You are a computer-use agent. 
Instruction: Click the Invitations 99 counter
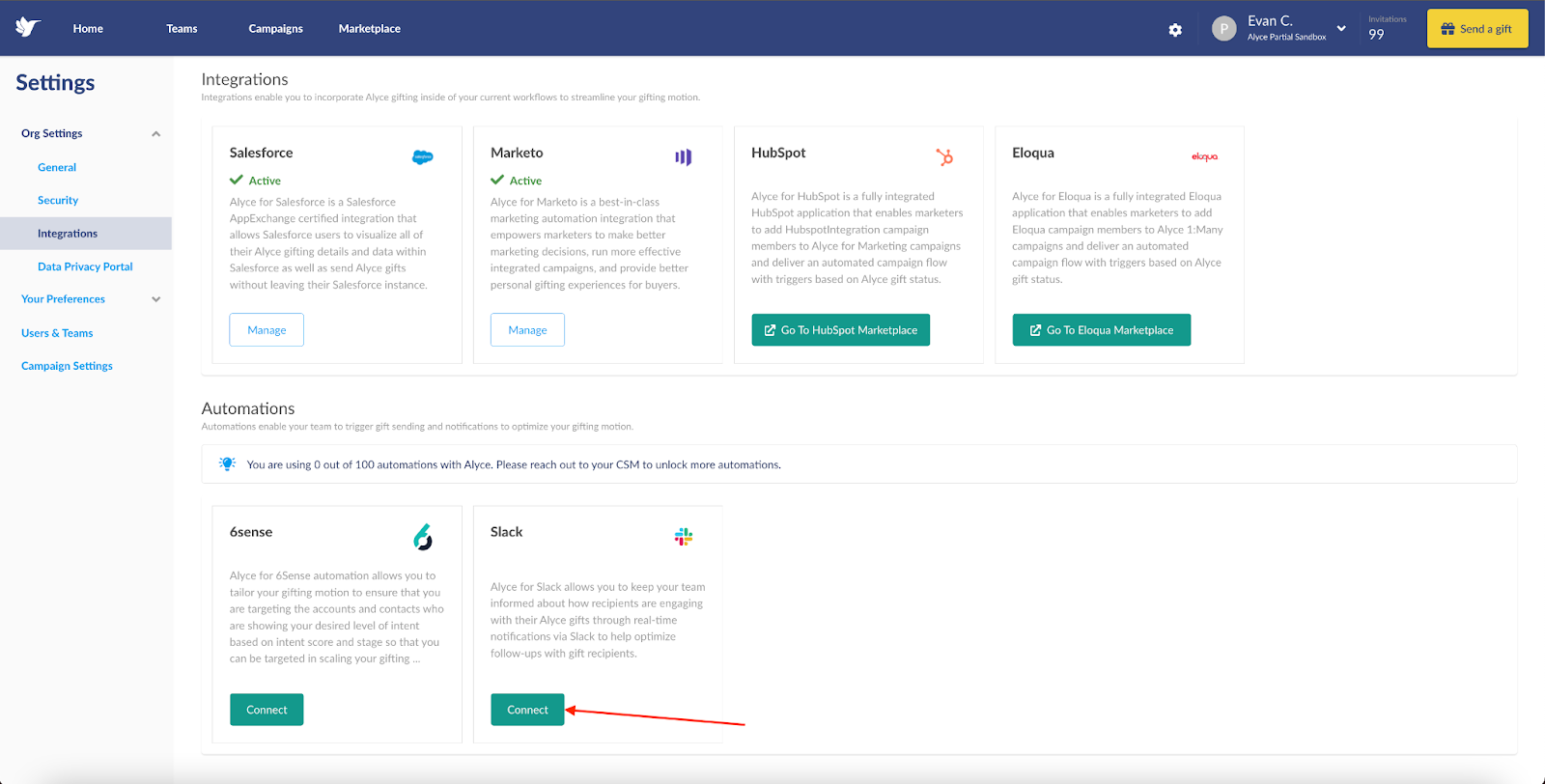(x=1387, y=28)
